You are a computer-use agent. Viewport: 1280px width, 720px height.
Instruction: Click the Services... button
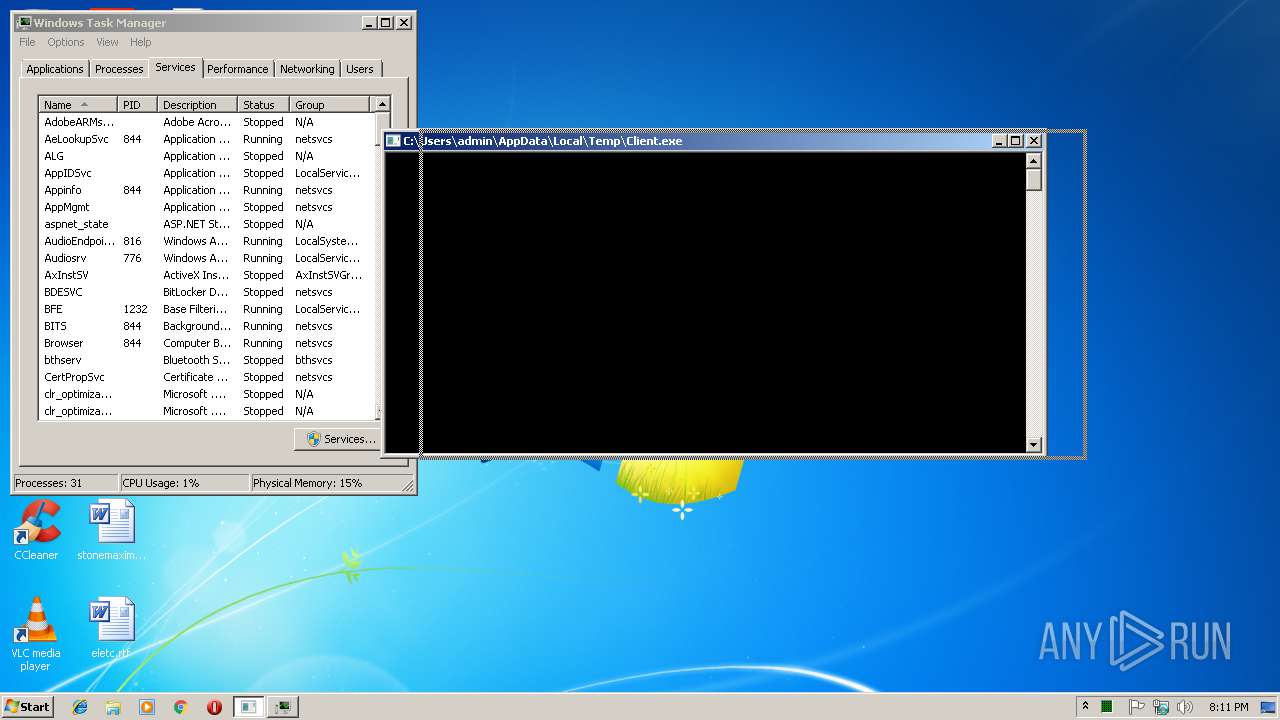(x=340, y=439)
